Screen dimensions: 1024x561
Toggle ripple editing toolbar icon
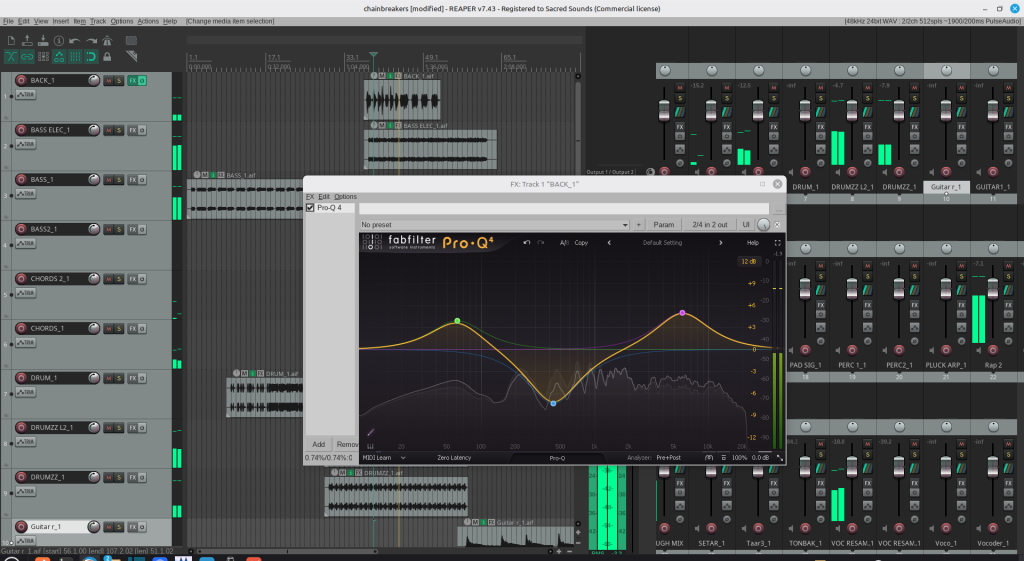[43, 57]
